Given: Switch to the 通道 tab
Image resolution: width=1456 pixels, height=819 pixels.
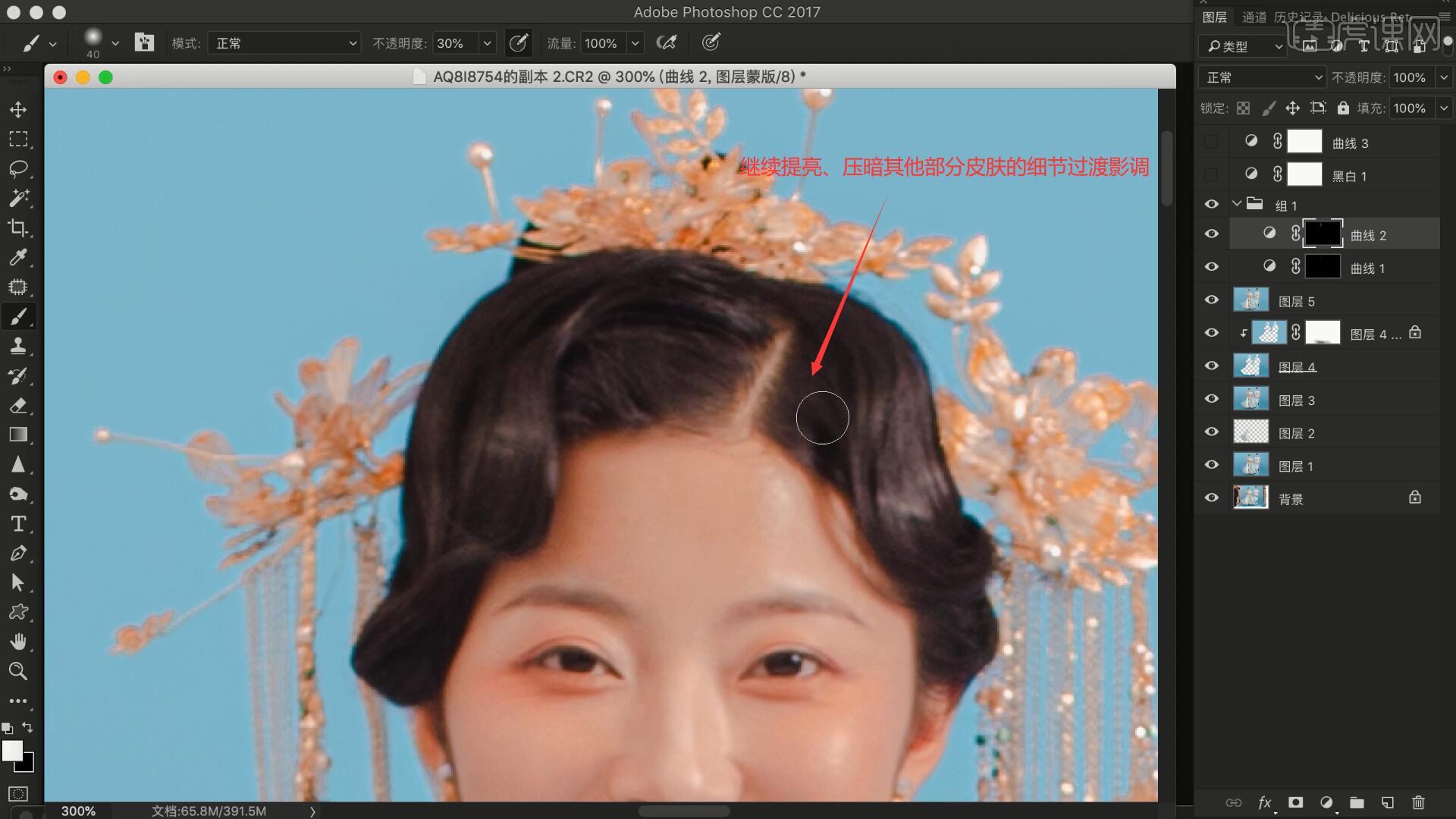Looking at the screenshot, I should (1254, 17).
